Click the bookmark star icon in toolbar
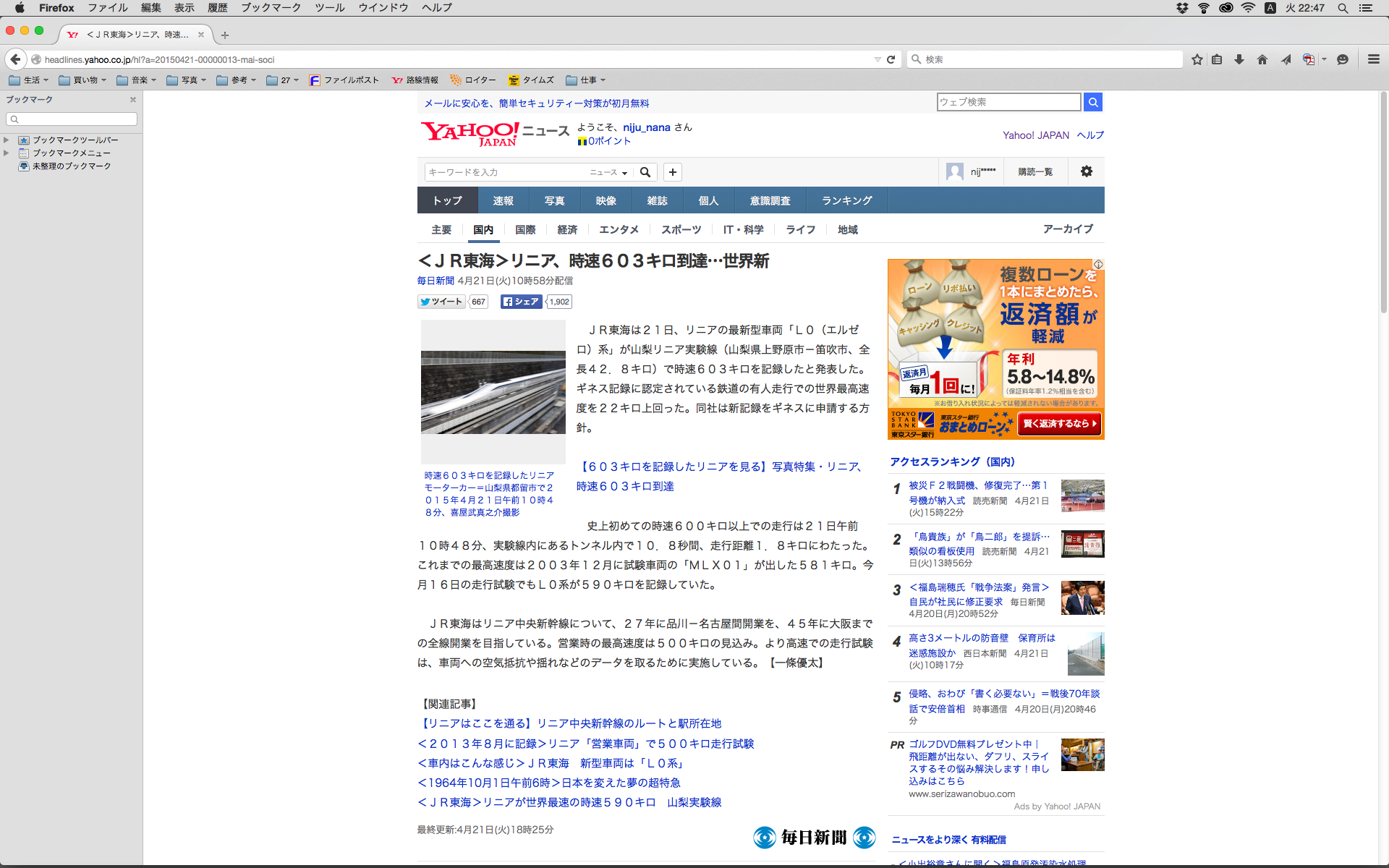The height and width of the screenshot is (868, 1389). coord(1197,59)
